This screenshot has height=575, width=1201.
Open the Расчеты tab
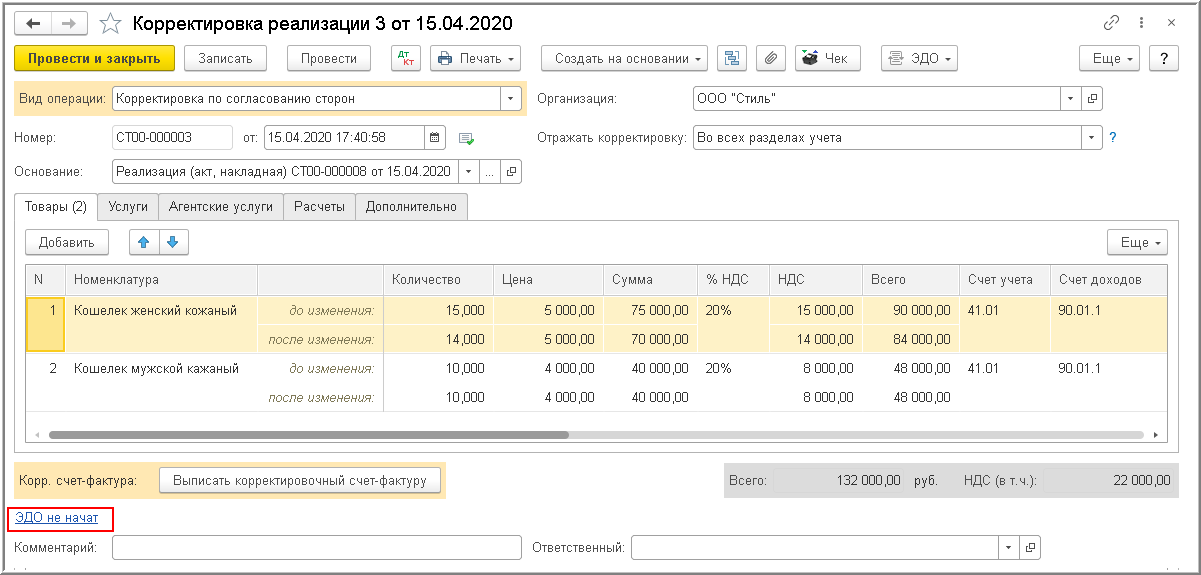pyautogui.click(x=320, y=206)
